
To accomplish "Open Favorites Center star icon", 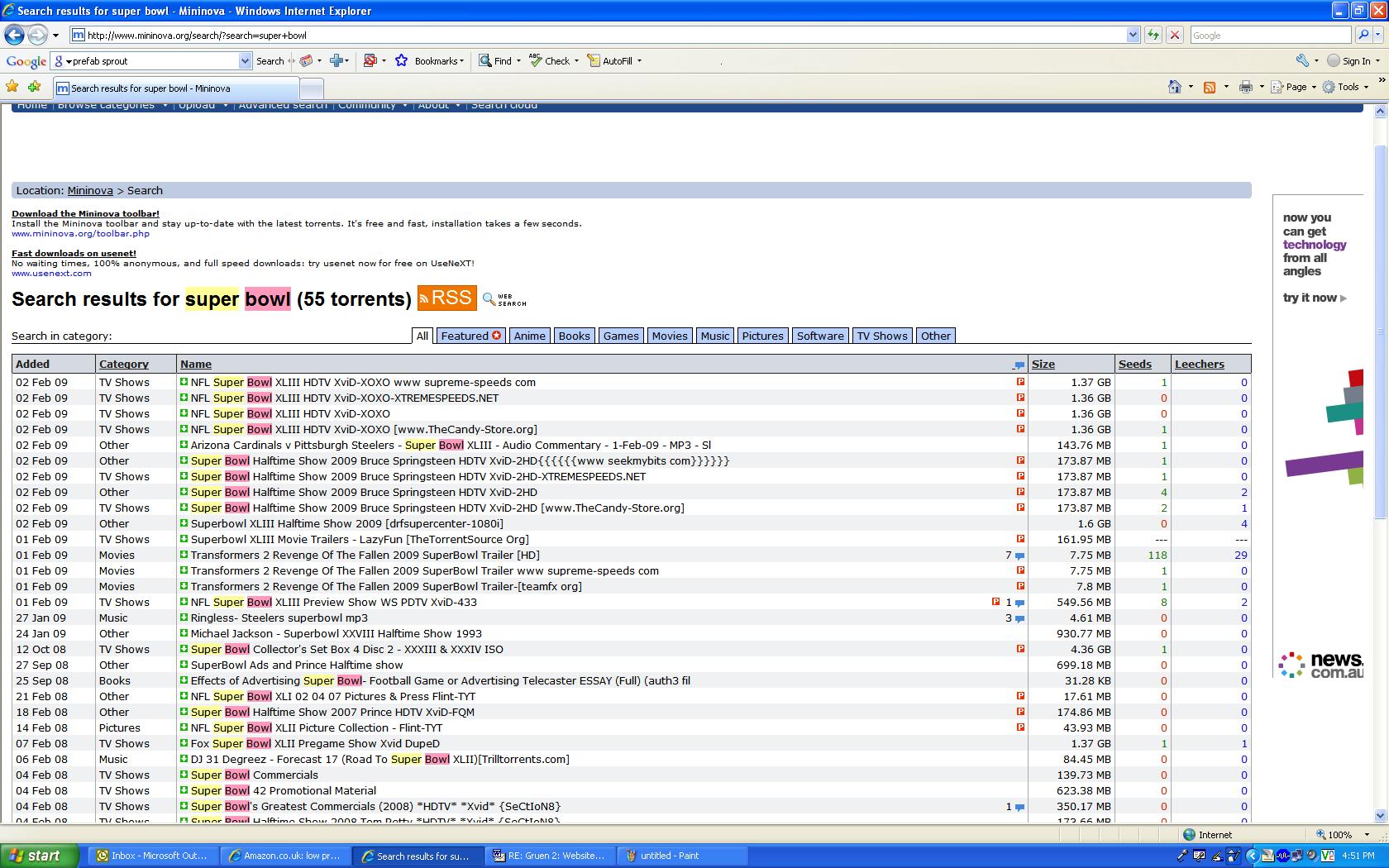I will click(x=12, y=87).
